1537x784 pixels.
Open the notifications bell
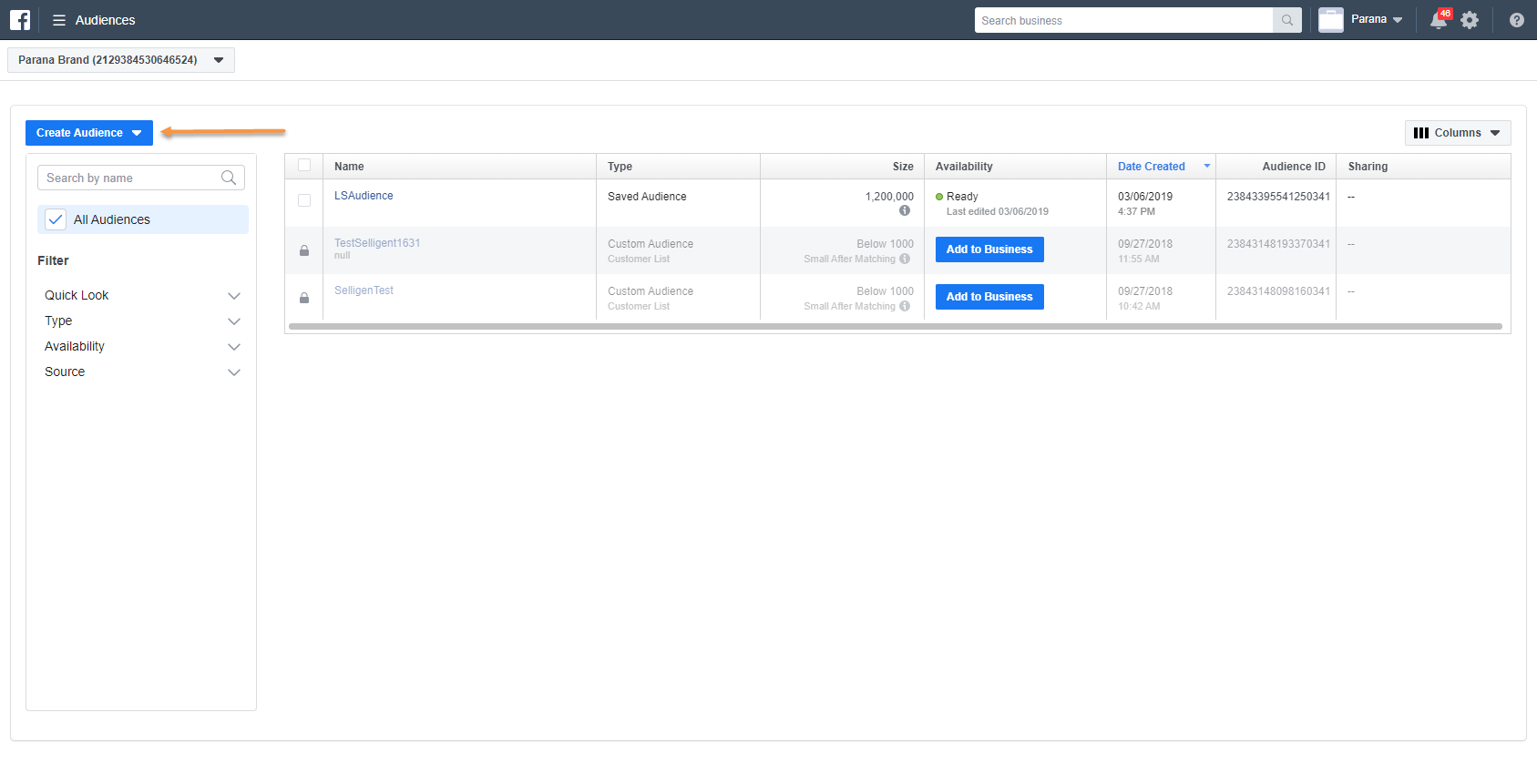1439,20
